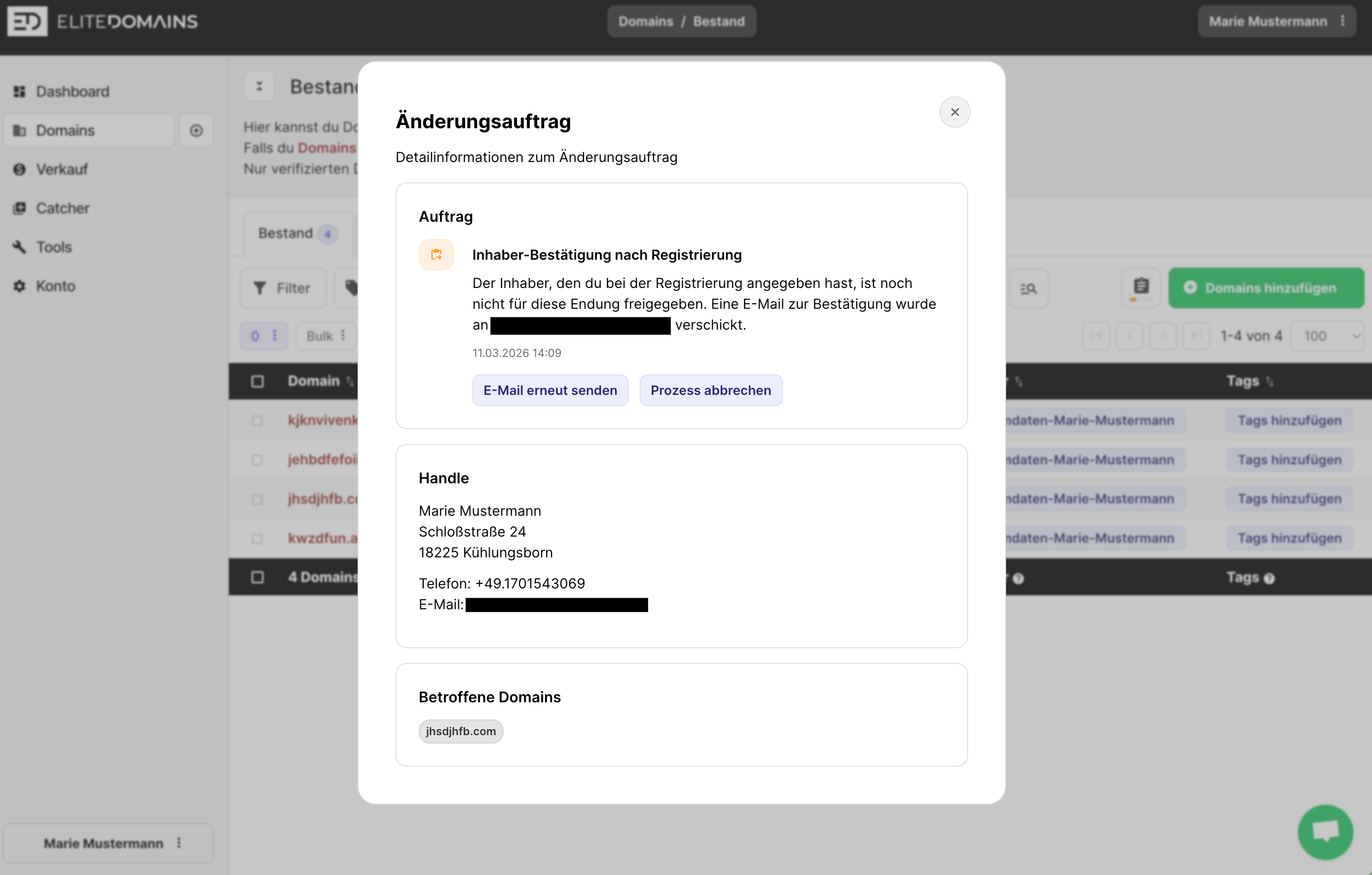Screen dimensions: 1372x875
Task: Click the timestamp 11.03.2026 14:09
Action: (517, 353)
